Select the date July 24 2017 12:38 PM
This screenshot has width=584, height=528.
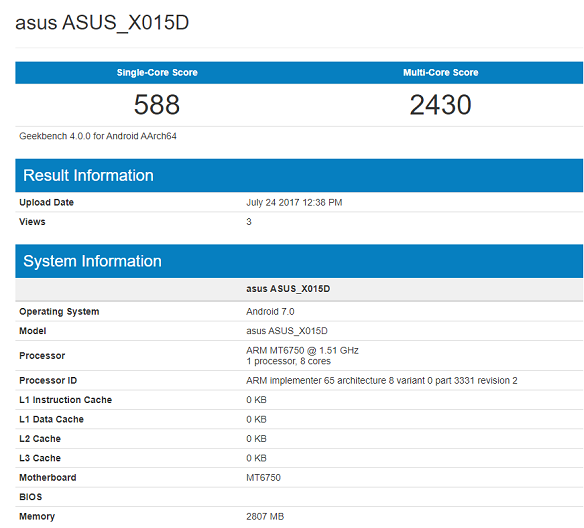tap(294, 202)
